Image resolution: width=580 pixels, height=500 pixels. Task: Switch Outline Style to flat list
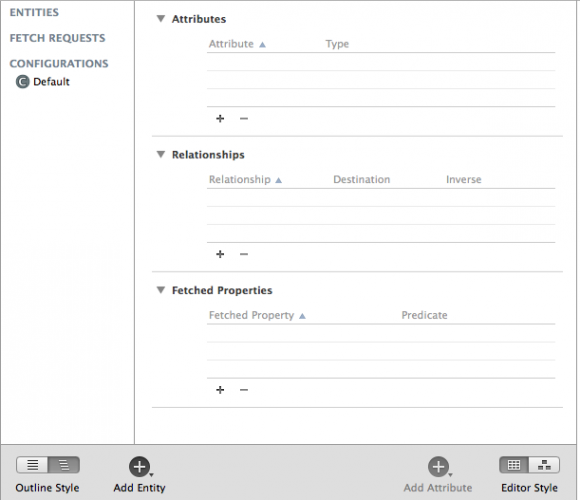click(32, 465)
